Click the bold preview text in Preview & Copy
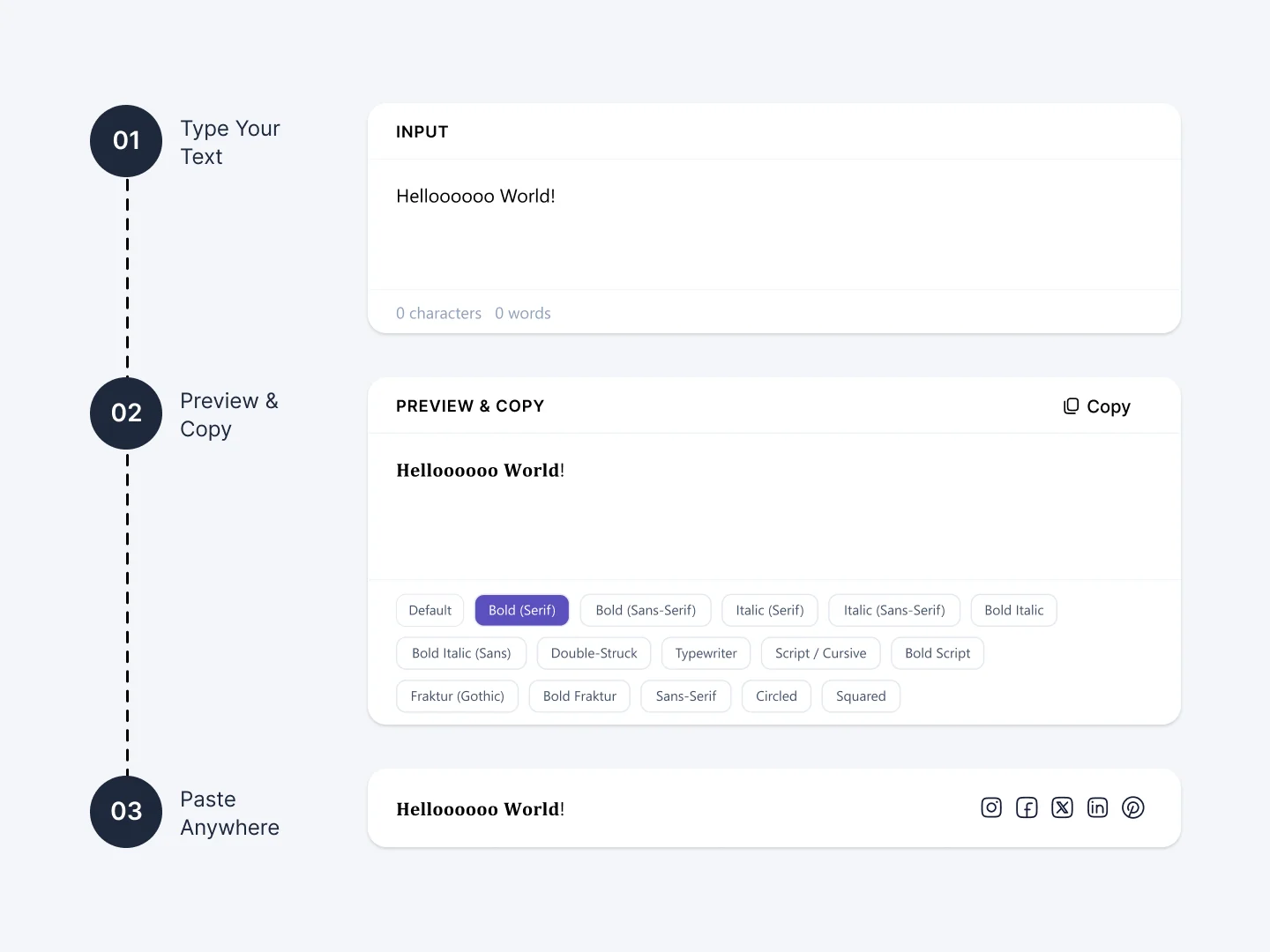The width and height of the screenshot is (1270, 952). pos(481,470)
